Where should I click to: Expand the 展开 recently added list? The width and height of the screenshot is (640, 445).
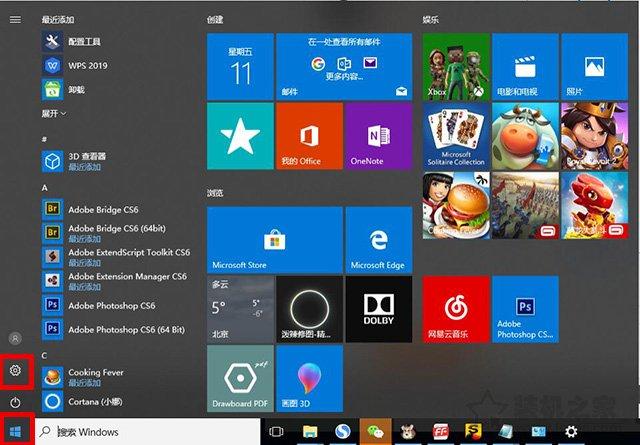tap(53, 113)
